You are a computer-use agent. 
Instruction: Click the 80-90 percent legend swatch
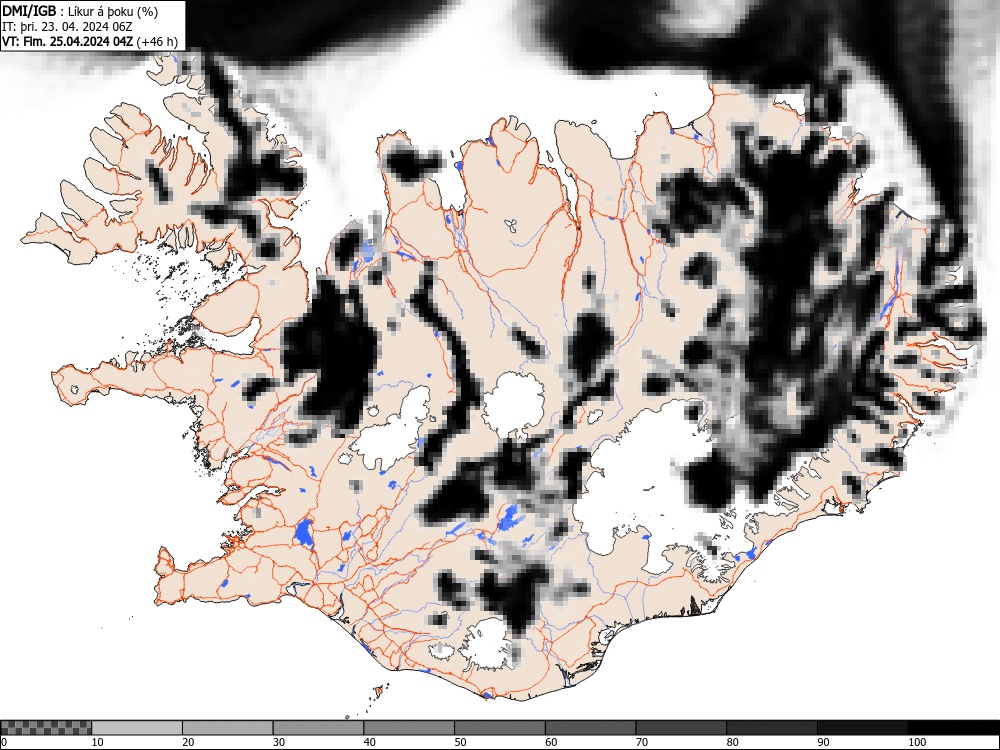click(x=772, y=728)
